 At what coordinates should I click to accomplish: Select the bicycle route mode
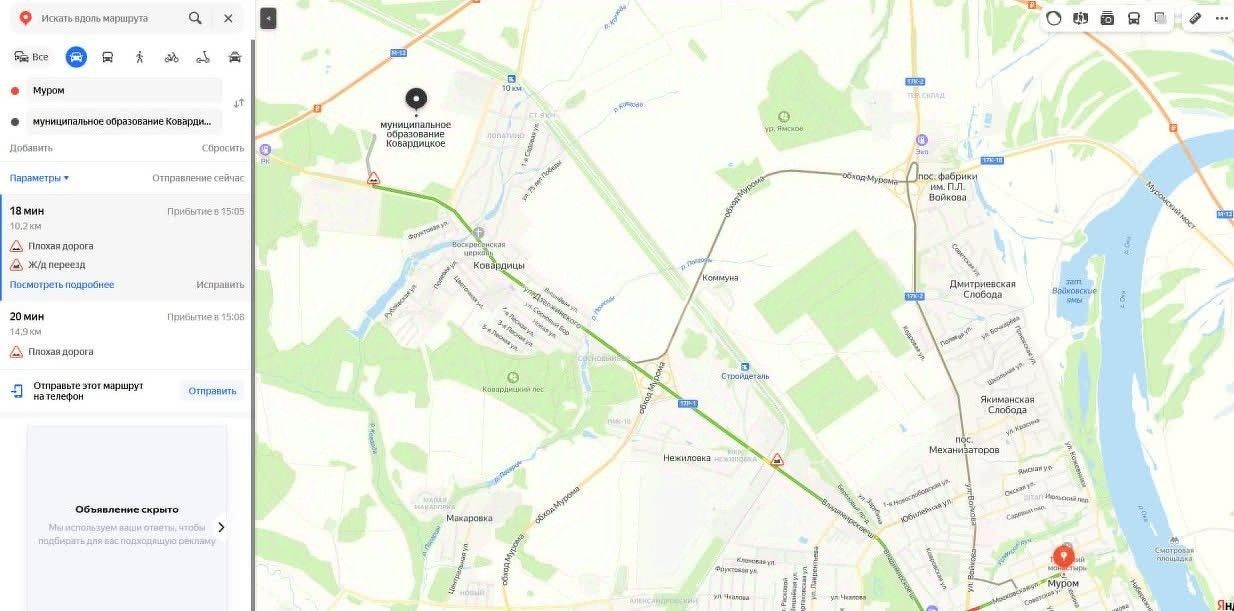coord(171,57)
